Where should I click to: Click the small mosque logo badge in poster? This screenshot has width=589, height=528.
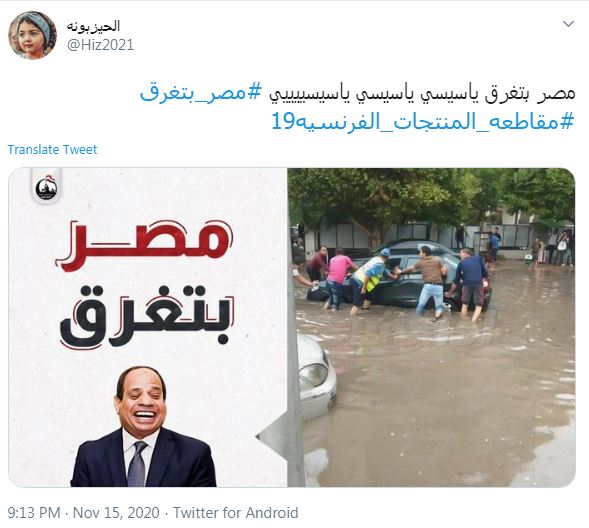point(46,188)
